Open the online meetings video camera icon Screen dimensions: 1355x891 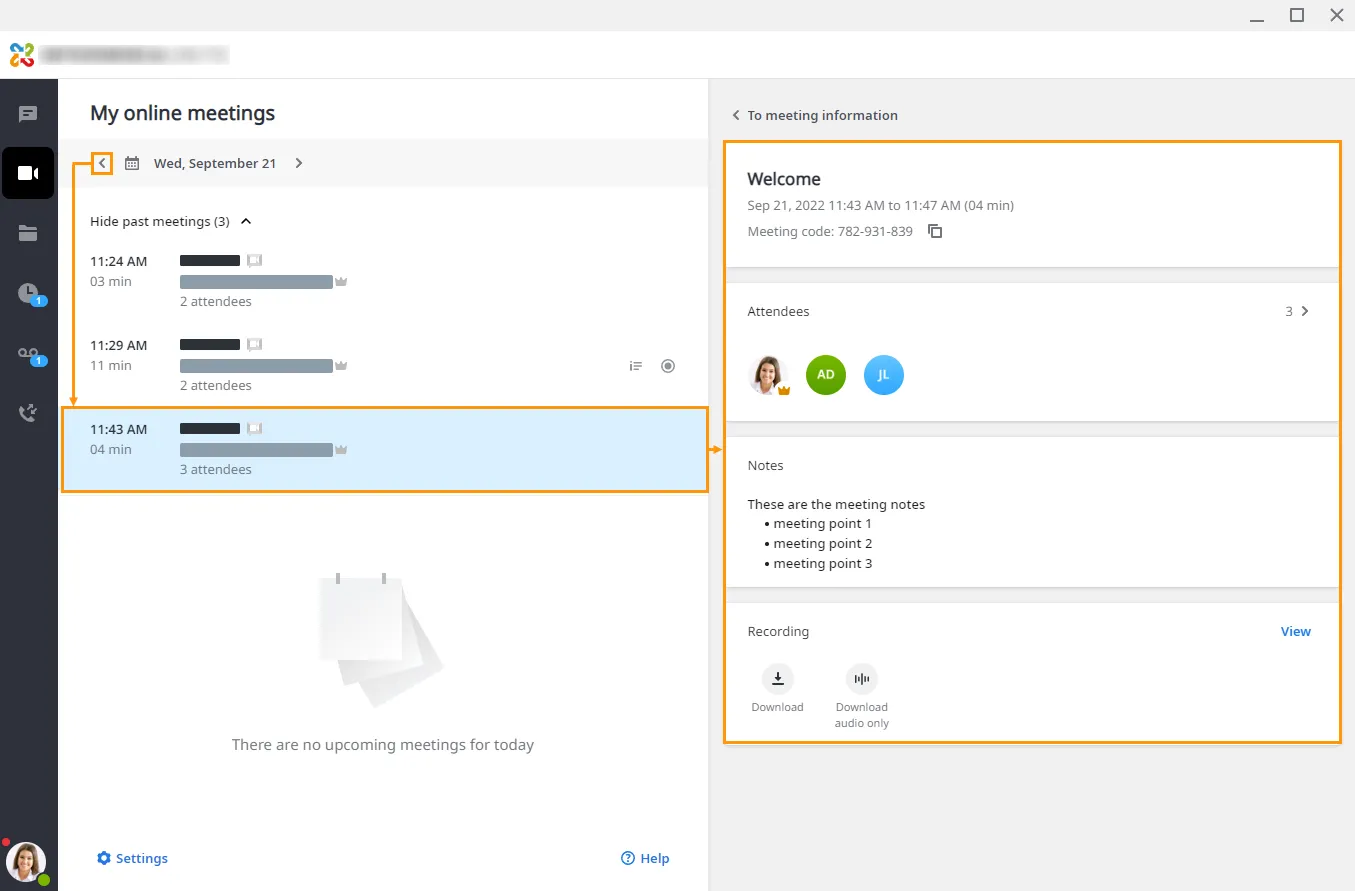(x=28, y=173)
